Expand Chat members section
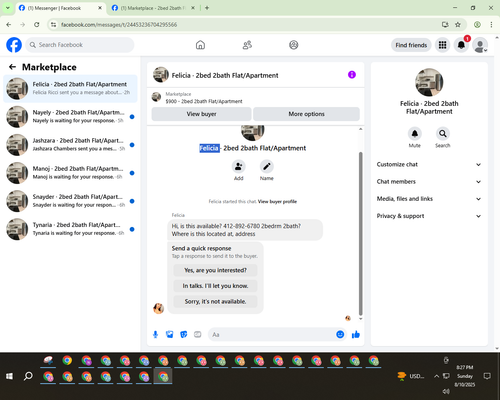Viewport: 500px width, 400px height. pos(429,182)
